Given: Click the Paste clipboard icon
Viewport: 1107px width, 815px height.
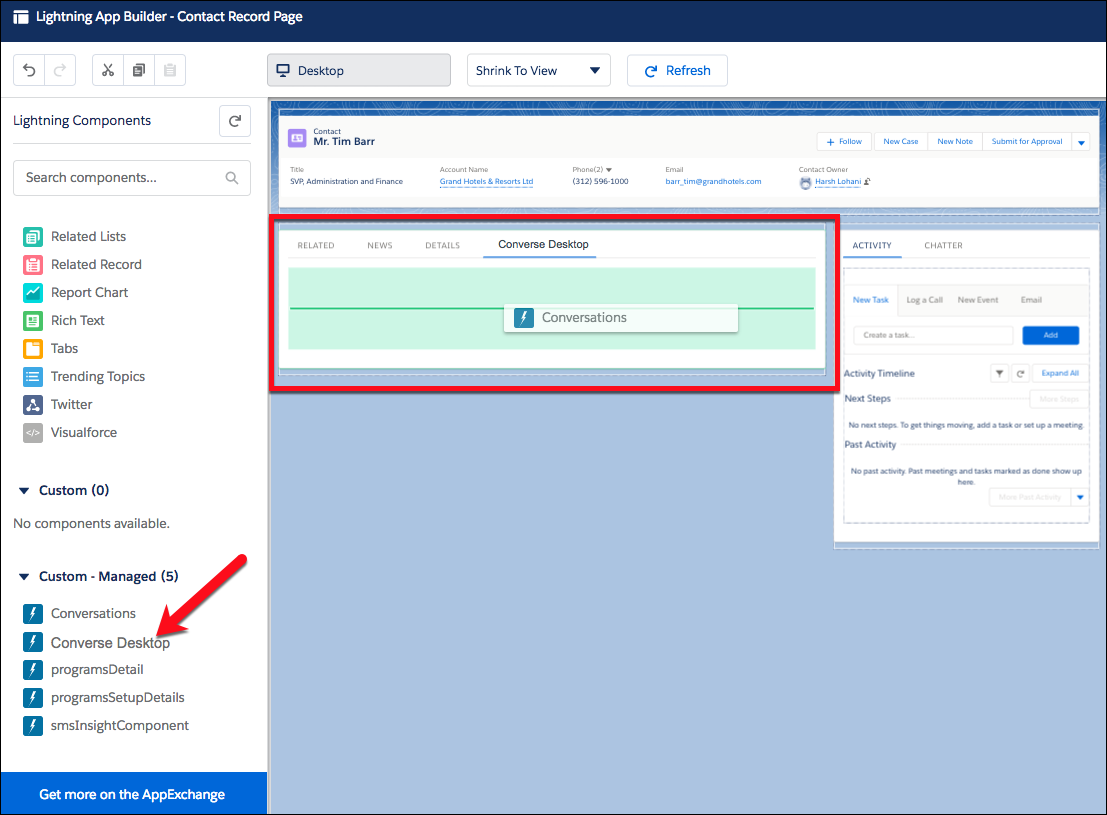Looking at the screenshot, I should point(170,70).
